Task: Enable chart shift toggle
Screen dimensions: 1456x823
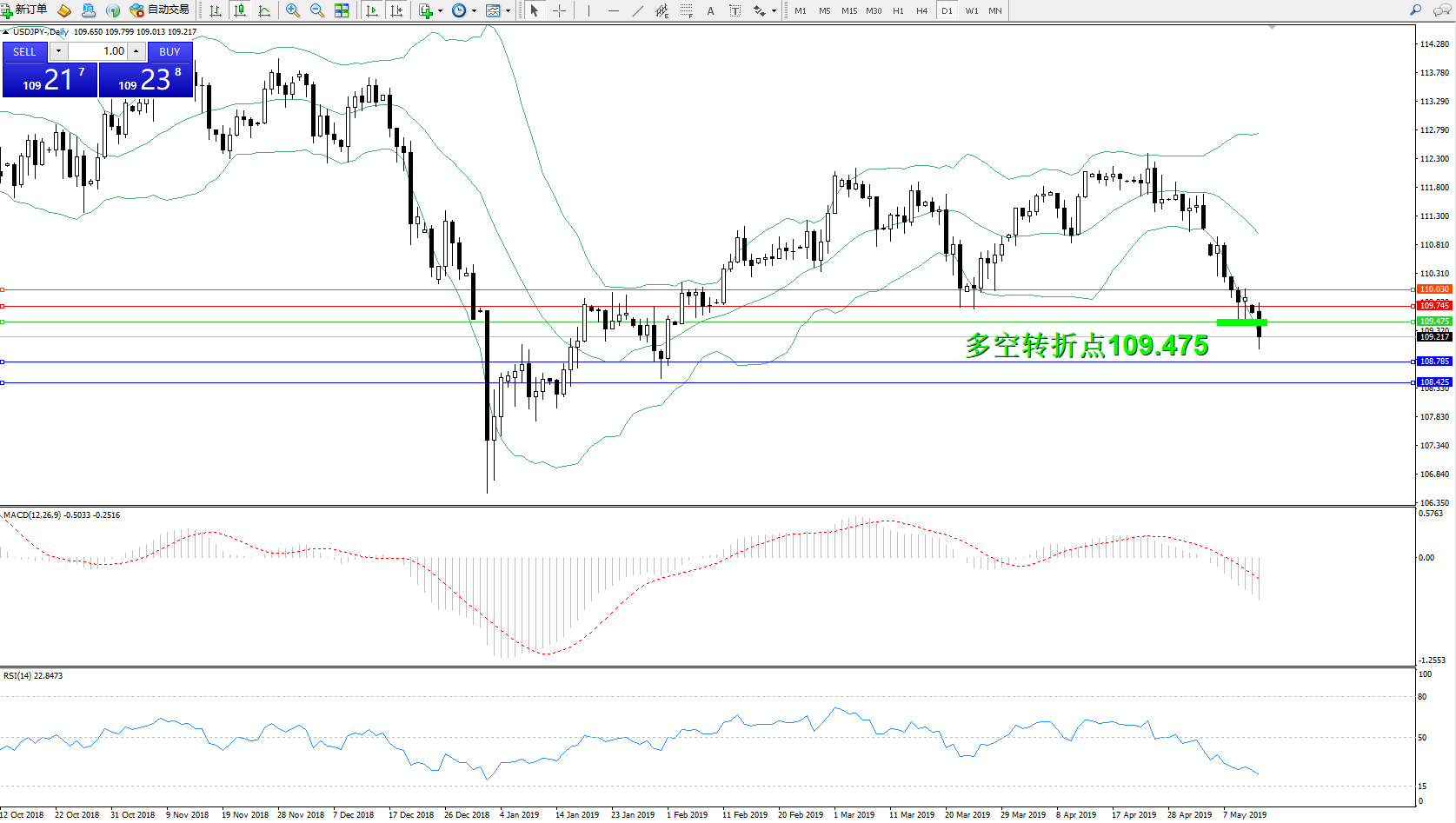Action: 396,10
